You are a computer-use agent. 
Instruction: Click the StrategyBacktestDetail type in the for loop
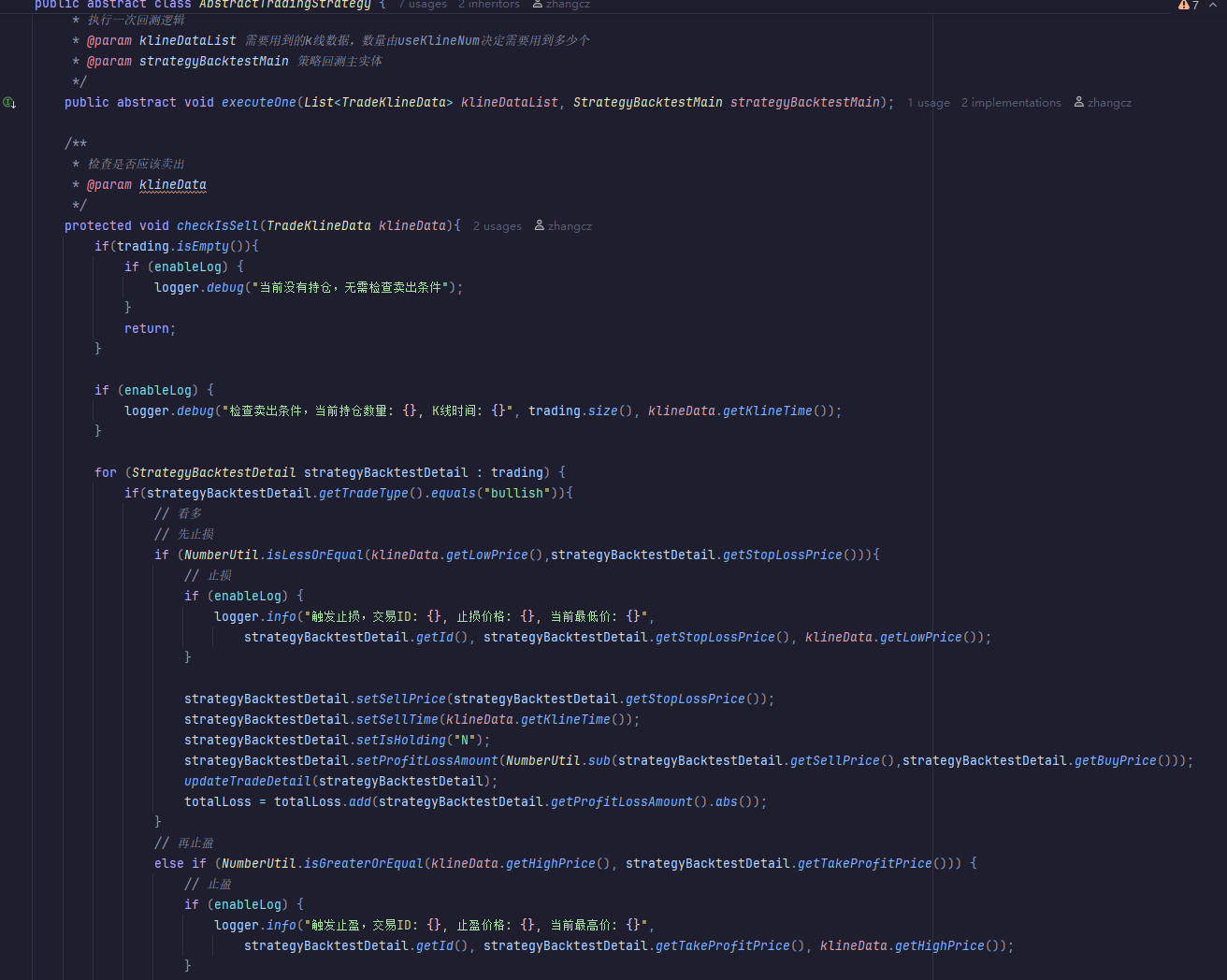tap(214, 473)
